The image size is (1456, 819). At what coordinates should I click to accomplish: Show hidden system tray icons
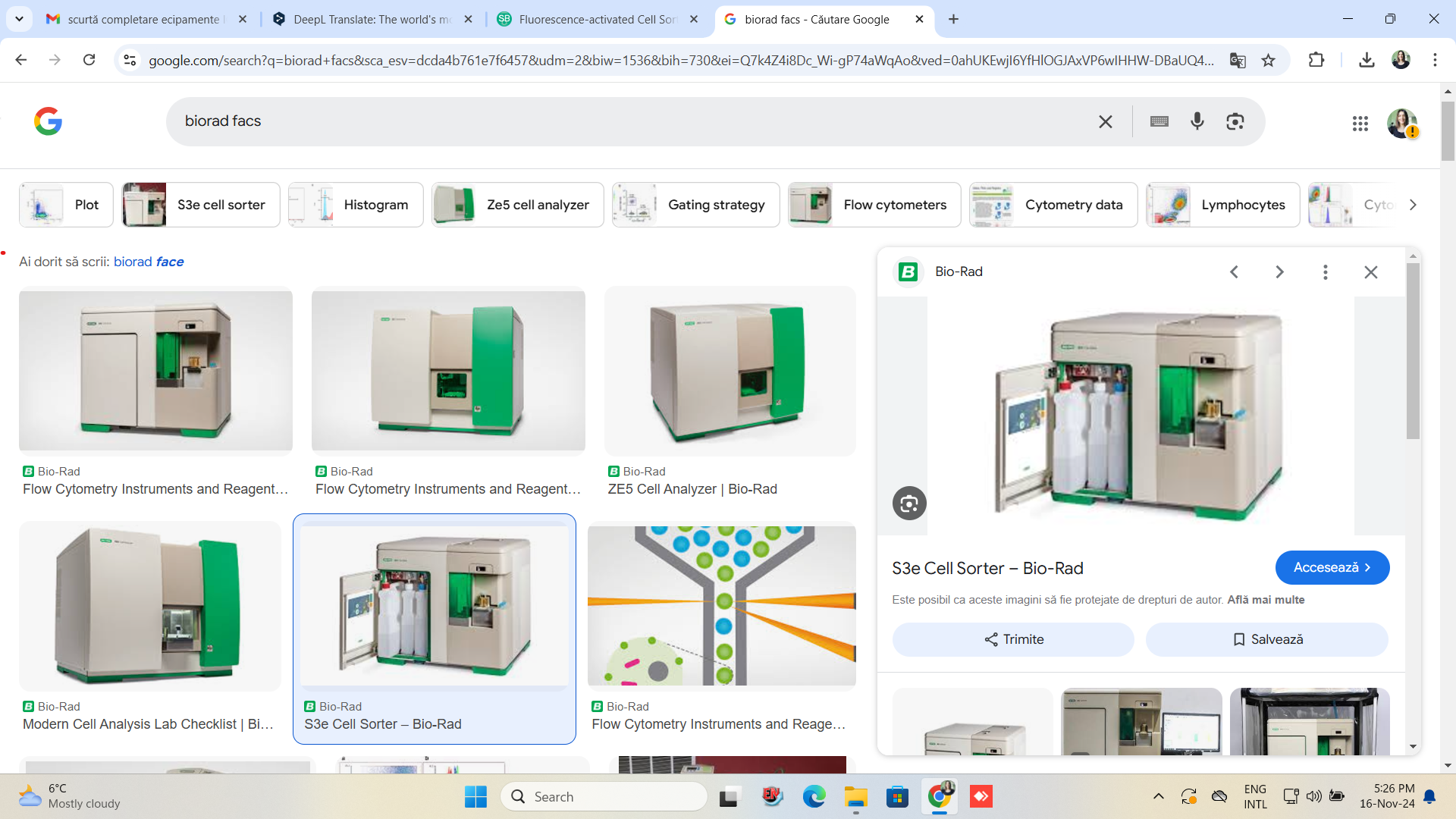(x=1158, y=796)
